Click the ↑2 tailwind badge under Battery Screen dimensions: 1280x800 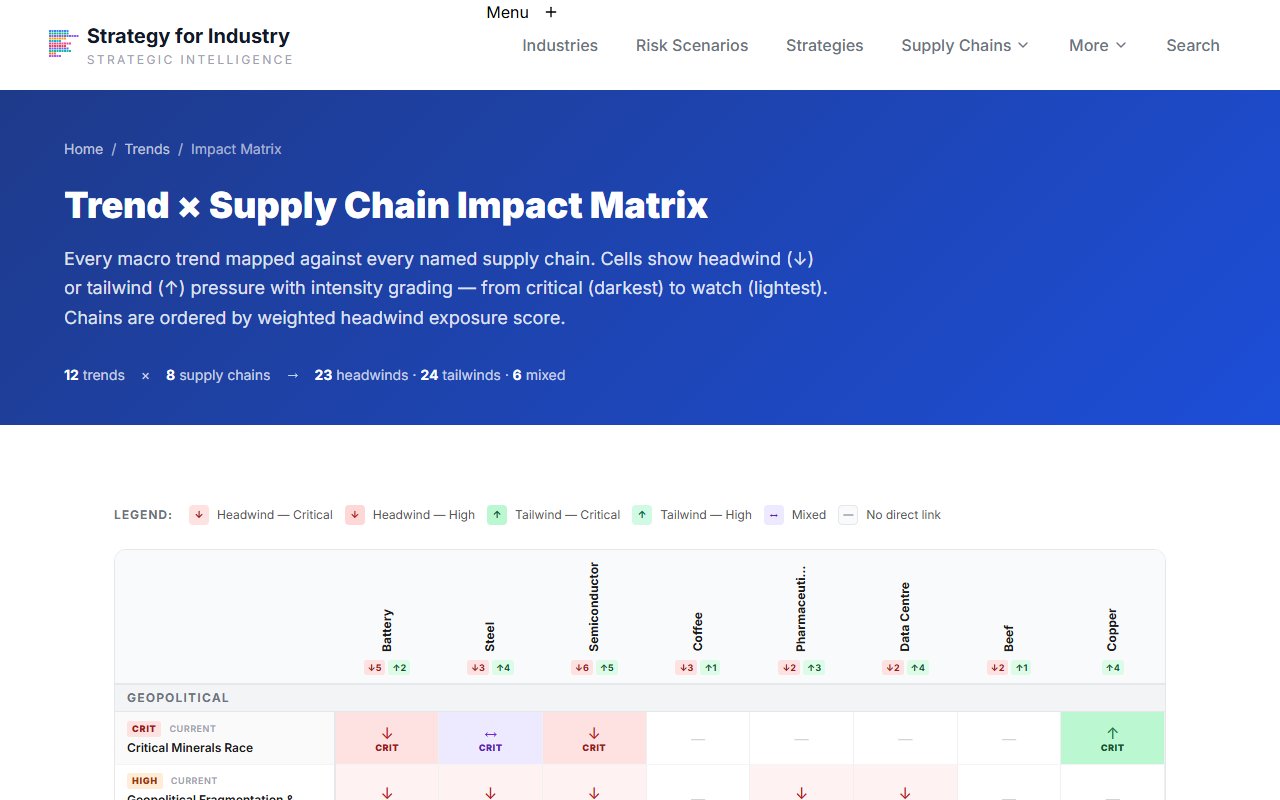click(x=399, y=667)
